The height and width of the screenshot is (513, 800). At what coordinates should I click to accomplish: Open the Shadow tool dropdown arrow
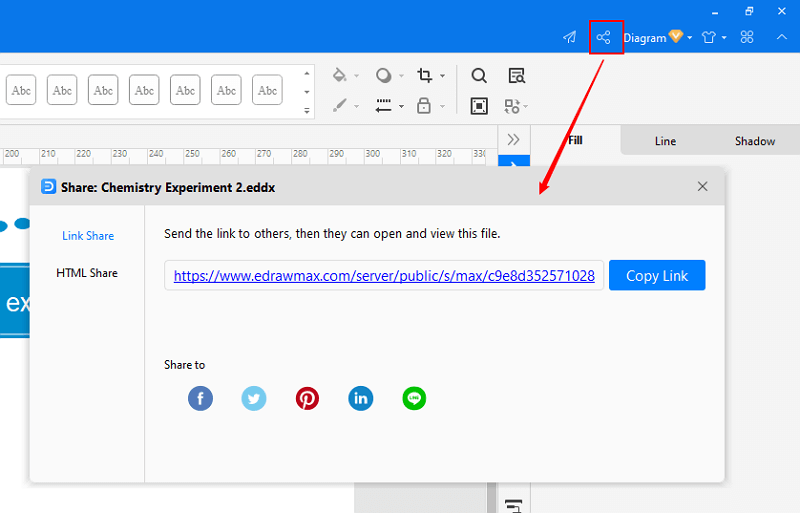point(401,76)
